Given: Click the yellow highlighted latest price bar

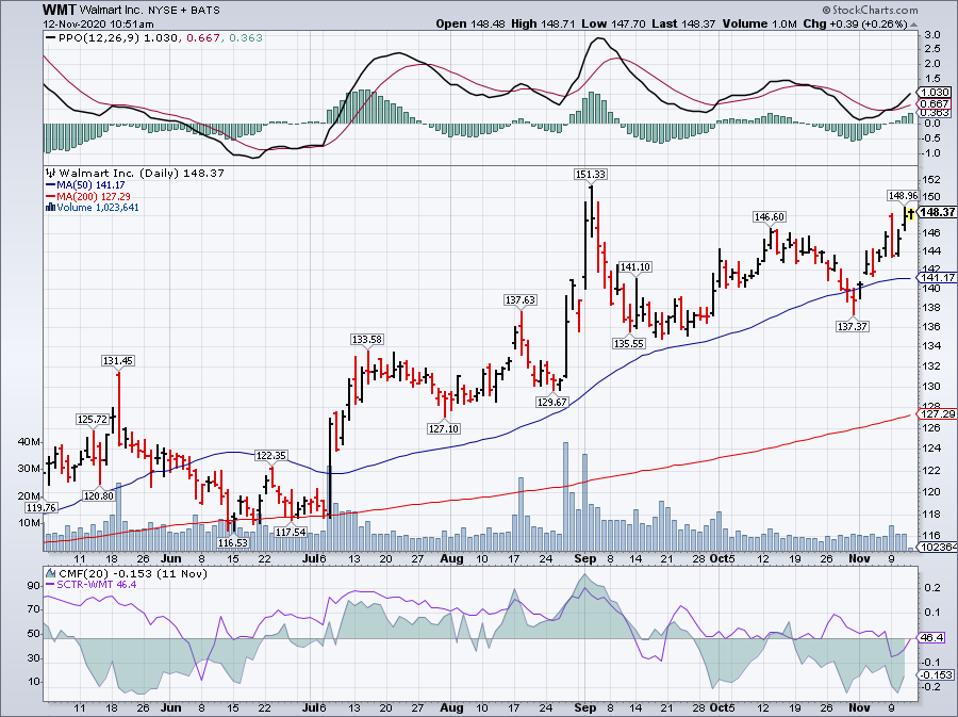Looking at the screenshot, I should [x=910, y=213].
